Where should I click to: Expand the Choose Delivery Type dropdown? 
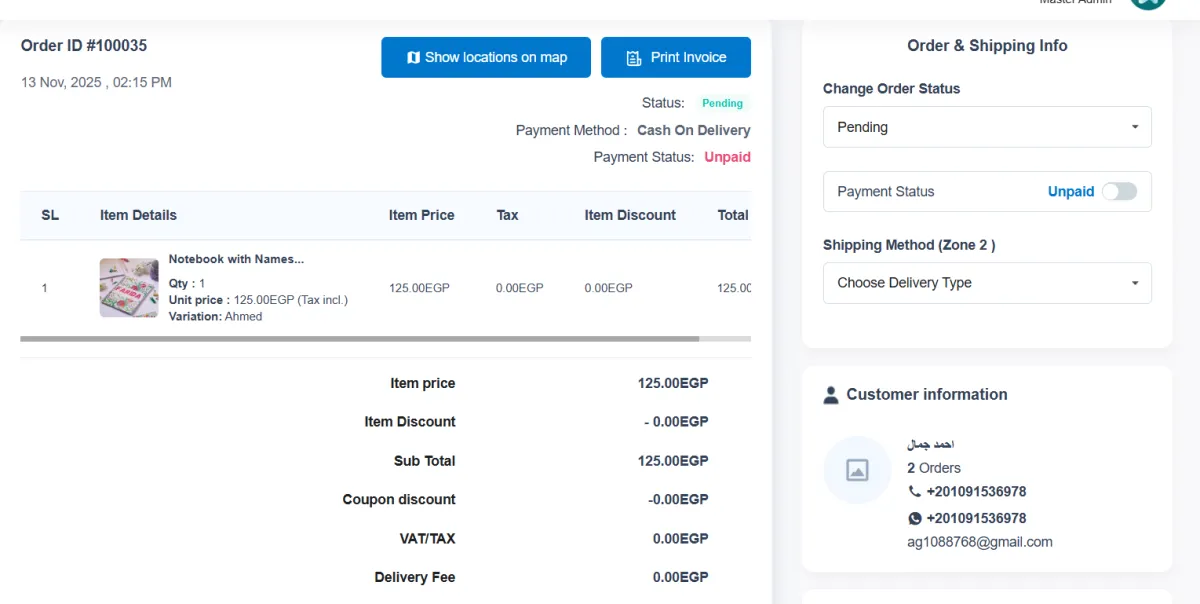[987, 283]
